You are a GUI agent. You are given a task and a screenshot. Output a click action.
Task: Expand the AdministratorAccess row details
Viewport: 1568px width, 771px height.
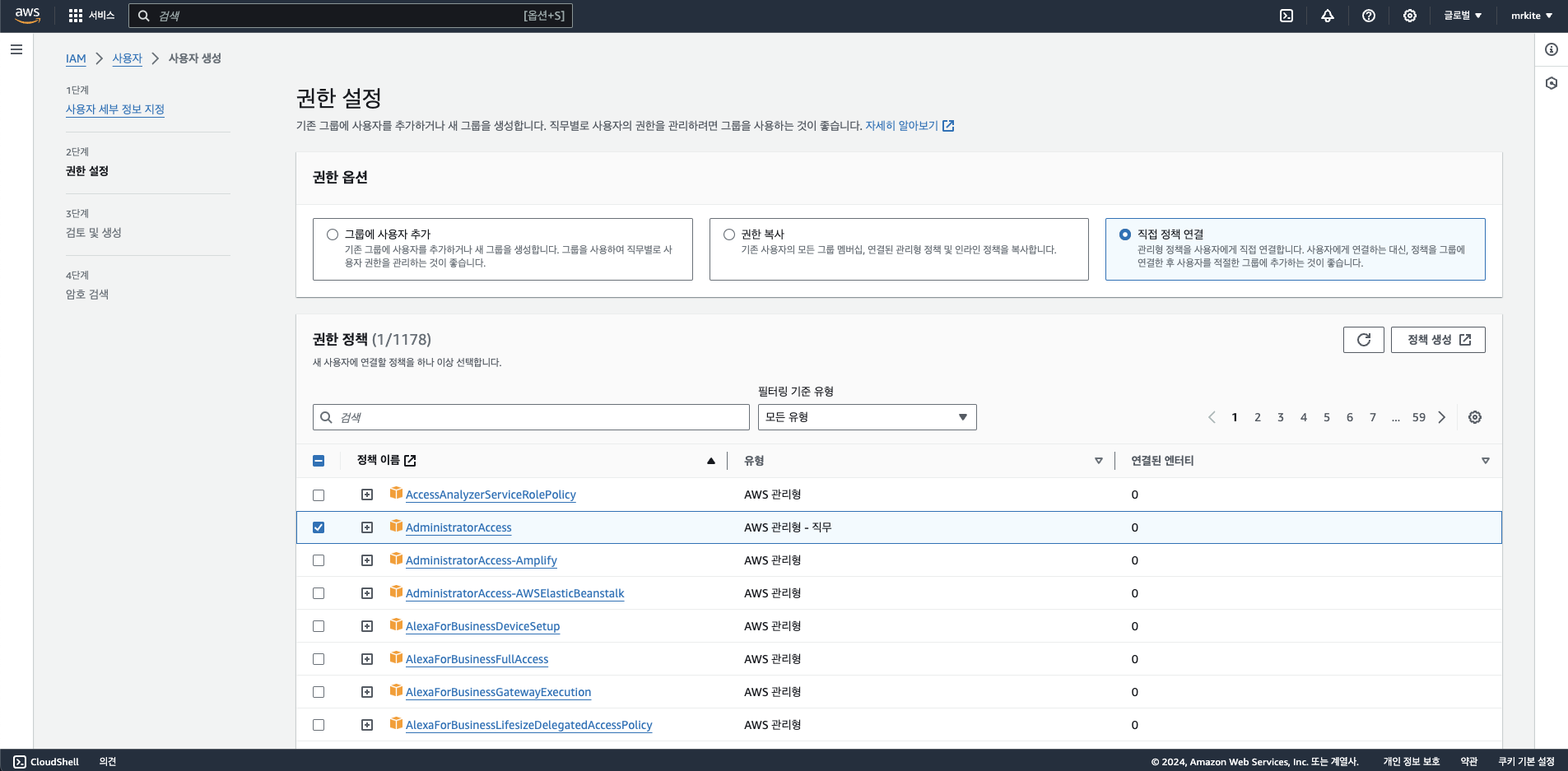[x=367, y=527]
